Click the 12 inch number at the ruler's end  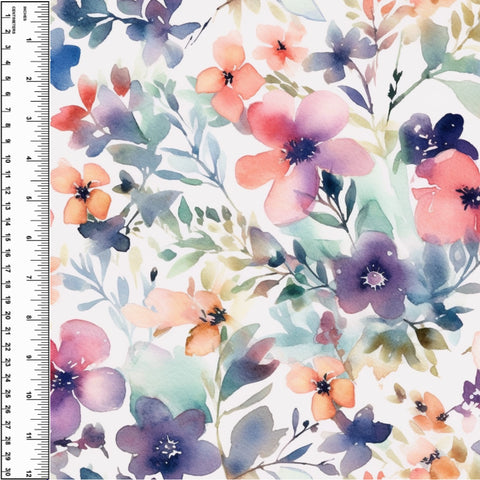click(x=29, y=474)
